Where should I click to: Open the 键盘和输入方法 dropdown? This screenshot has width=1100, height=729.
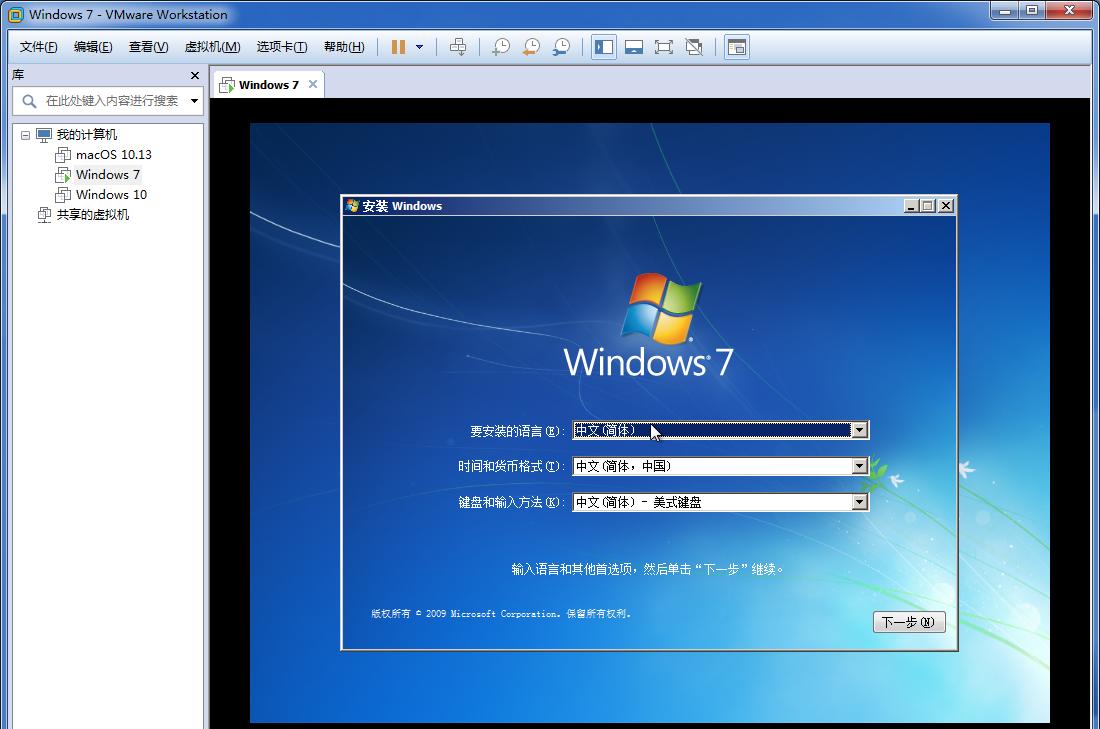click(859, 502)
